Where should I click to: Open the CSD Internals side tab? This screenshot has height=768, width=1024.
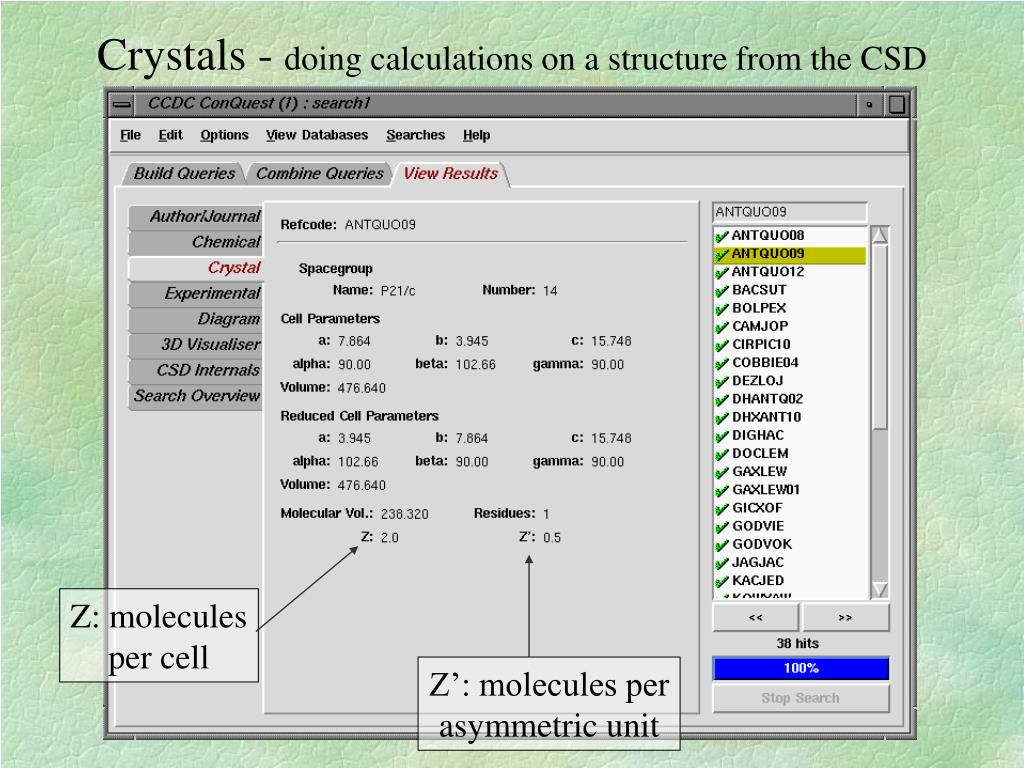[x=197, y=370]
